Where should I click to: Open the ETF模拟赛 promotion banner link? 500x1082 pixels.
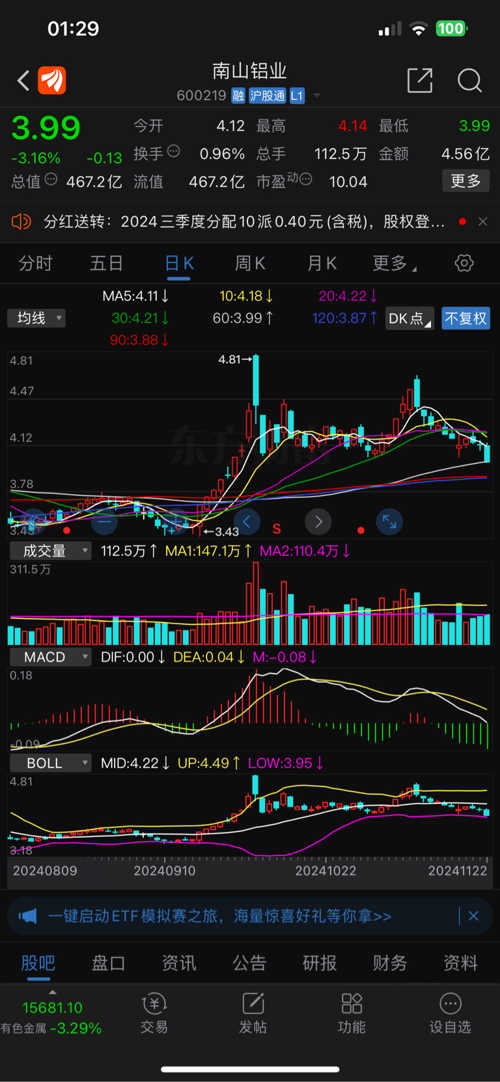[x=220, y=916]
